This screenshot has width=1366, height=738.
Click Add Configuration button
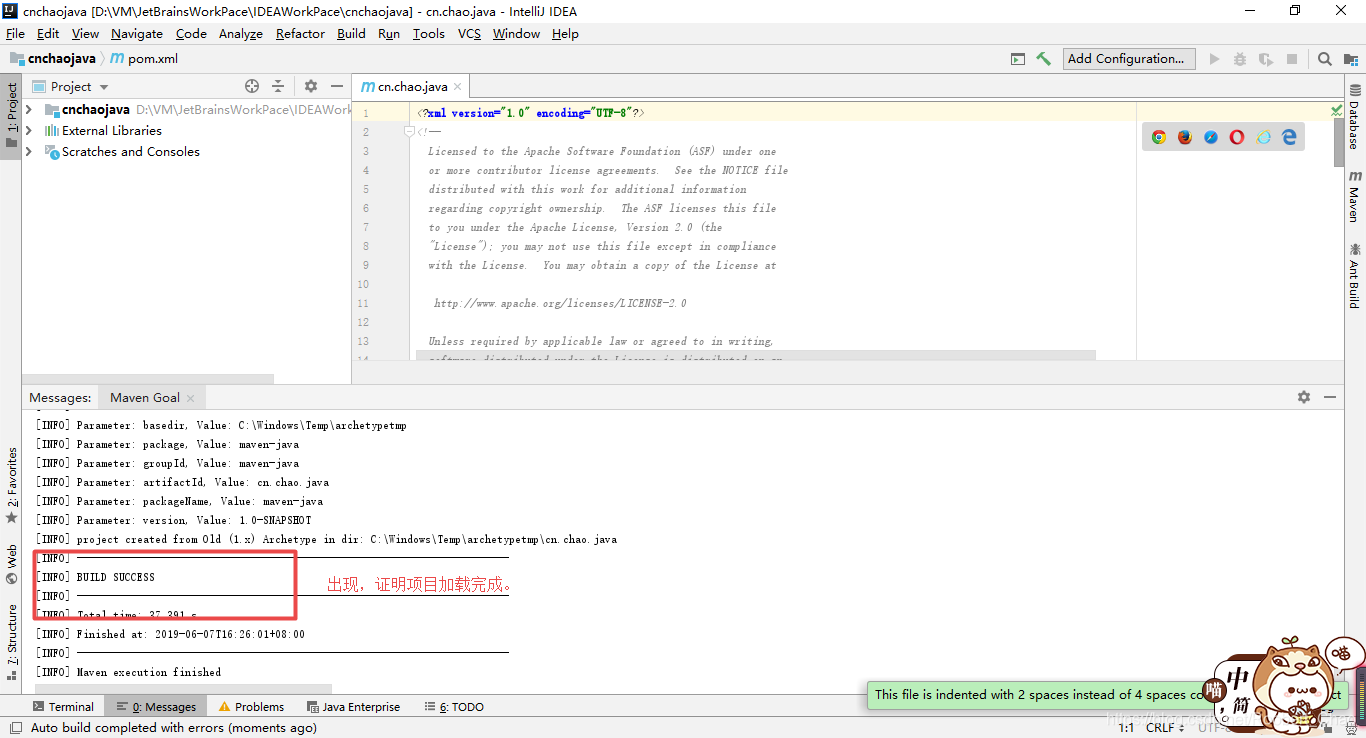[x=1129, y=59]
